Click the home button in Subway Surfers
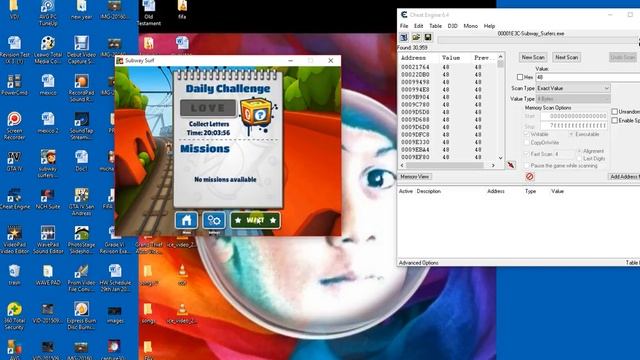640x360 pixels. pyautogui.click(x=187, y=220)
